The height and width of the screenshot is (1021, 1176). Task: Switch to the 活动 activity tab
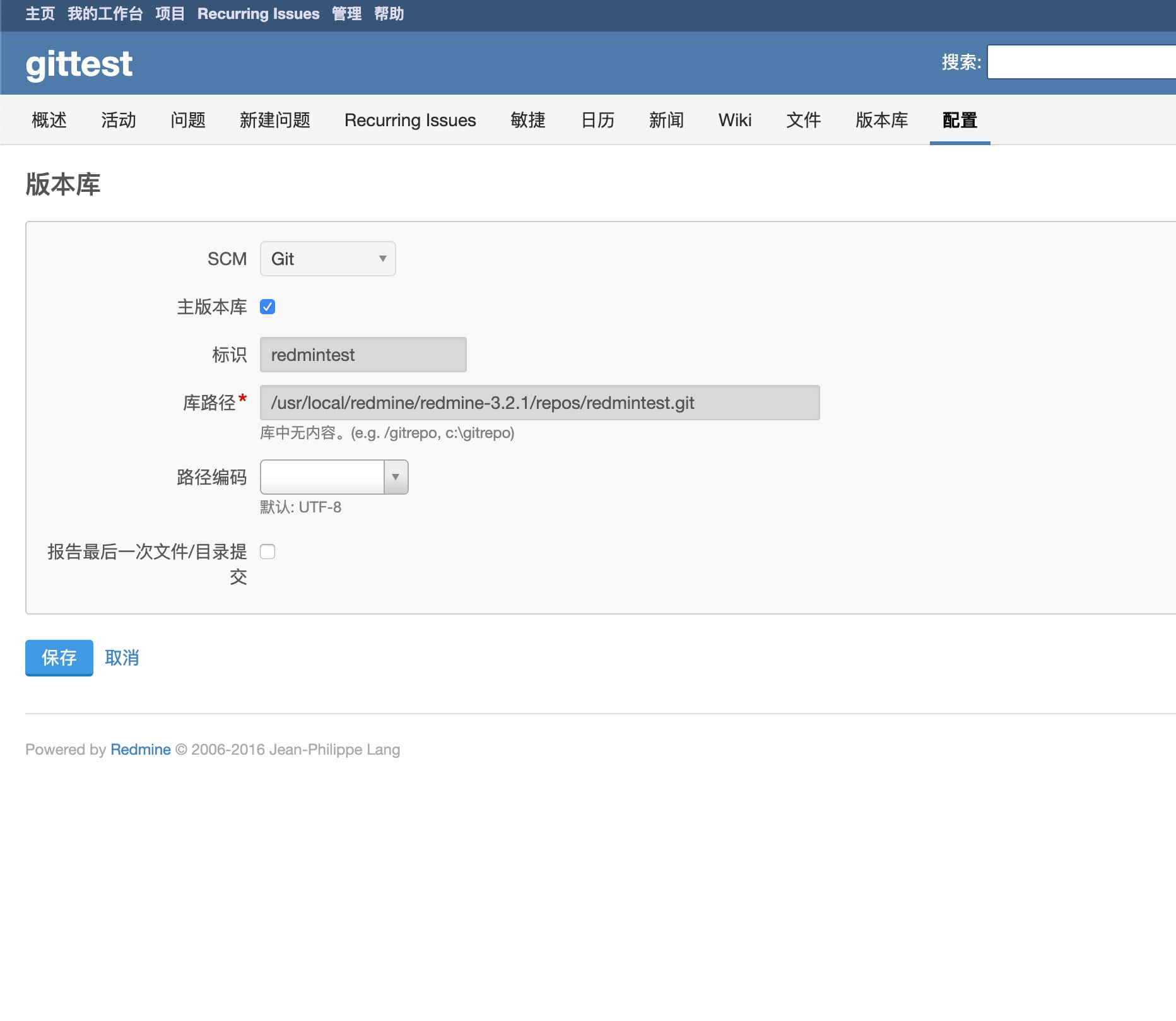tap(119, 120)
